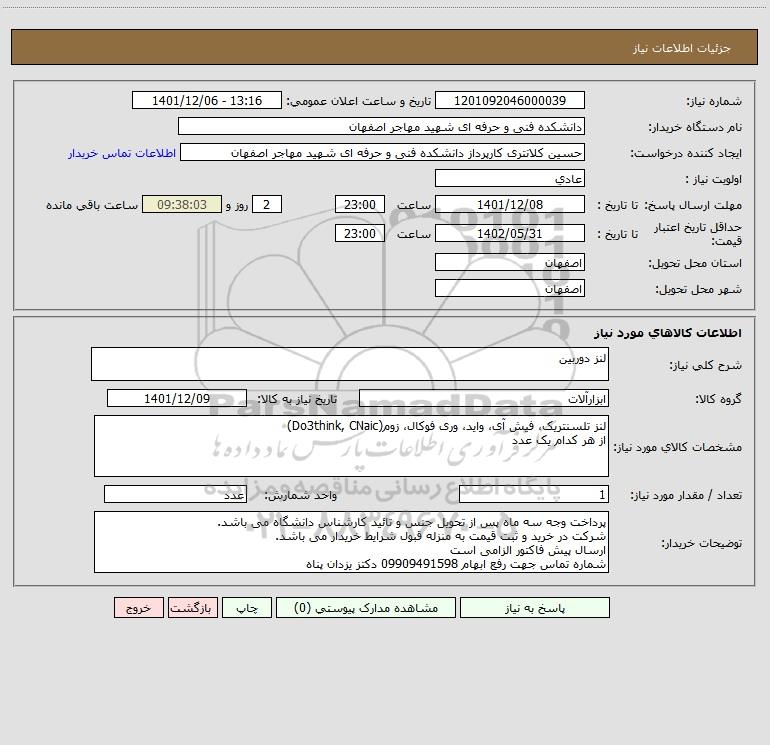Click the time field beside 1402/05/31

point(359,233)
